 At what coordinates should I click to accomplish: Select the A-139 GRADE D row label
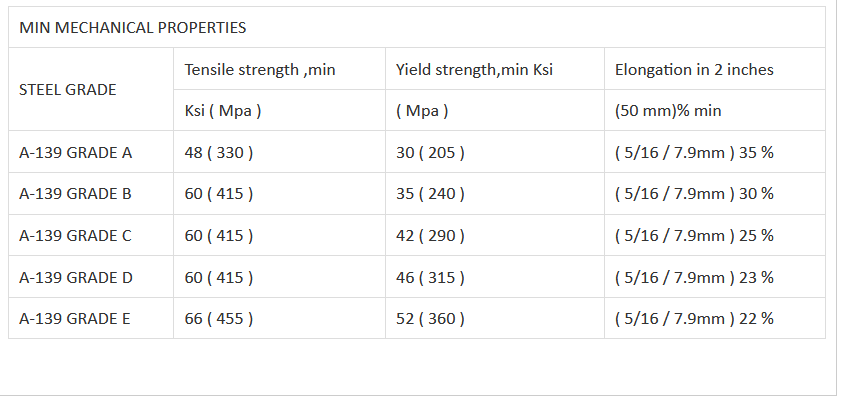(x=76, y=277)
